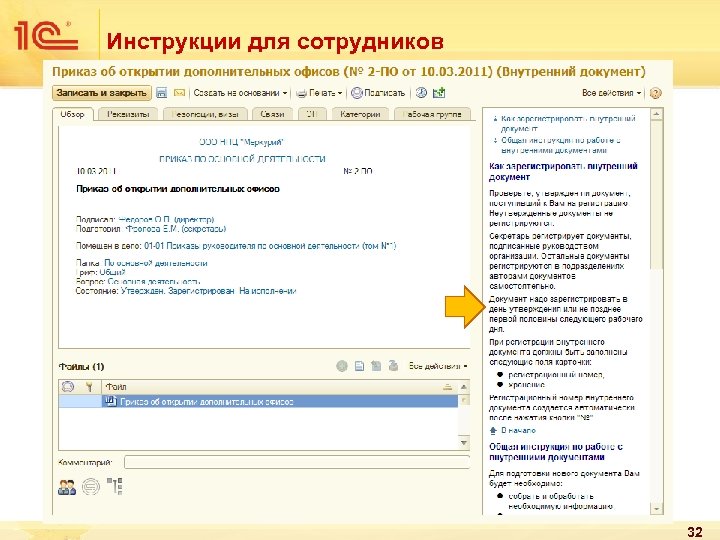Open signer link Федоров О.П. (директор)
This screenshot has height=540, width=720.
coord(166,219)
